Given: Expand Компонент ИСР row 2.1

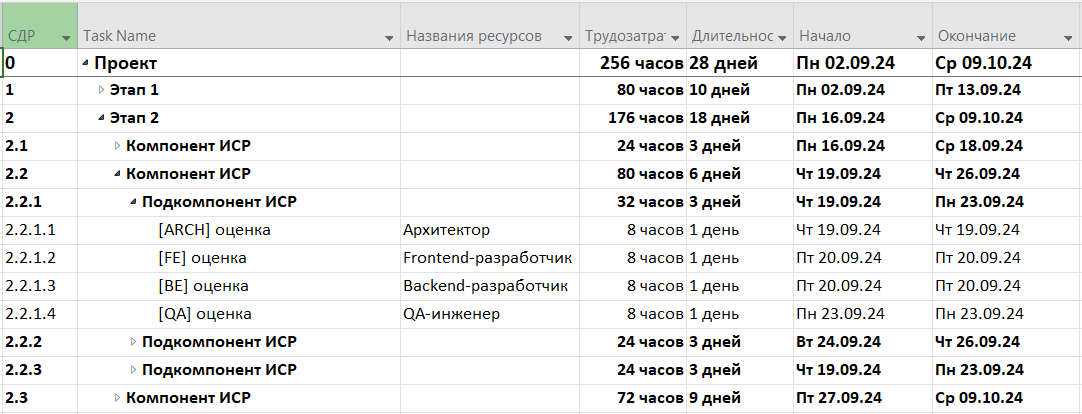Looking at the screenshot, I should (117, 146).
